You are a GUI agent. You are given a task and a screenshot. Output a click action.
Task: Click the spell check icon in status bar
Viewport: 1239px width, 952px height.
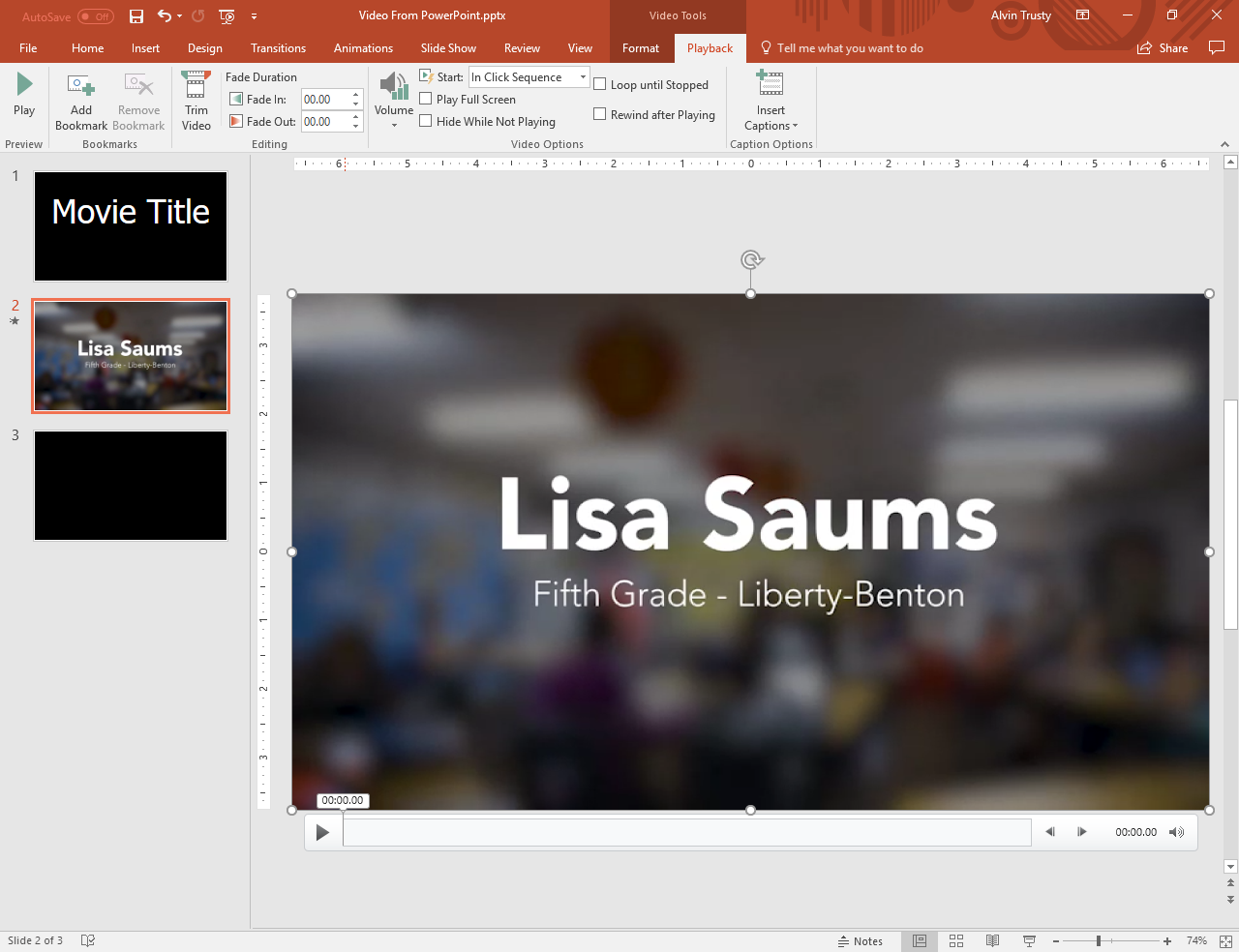coord(88,940)
